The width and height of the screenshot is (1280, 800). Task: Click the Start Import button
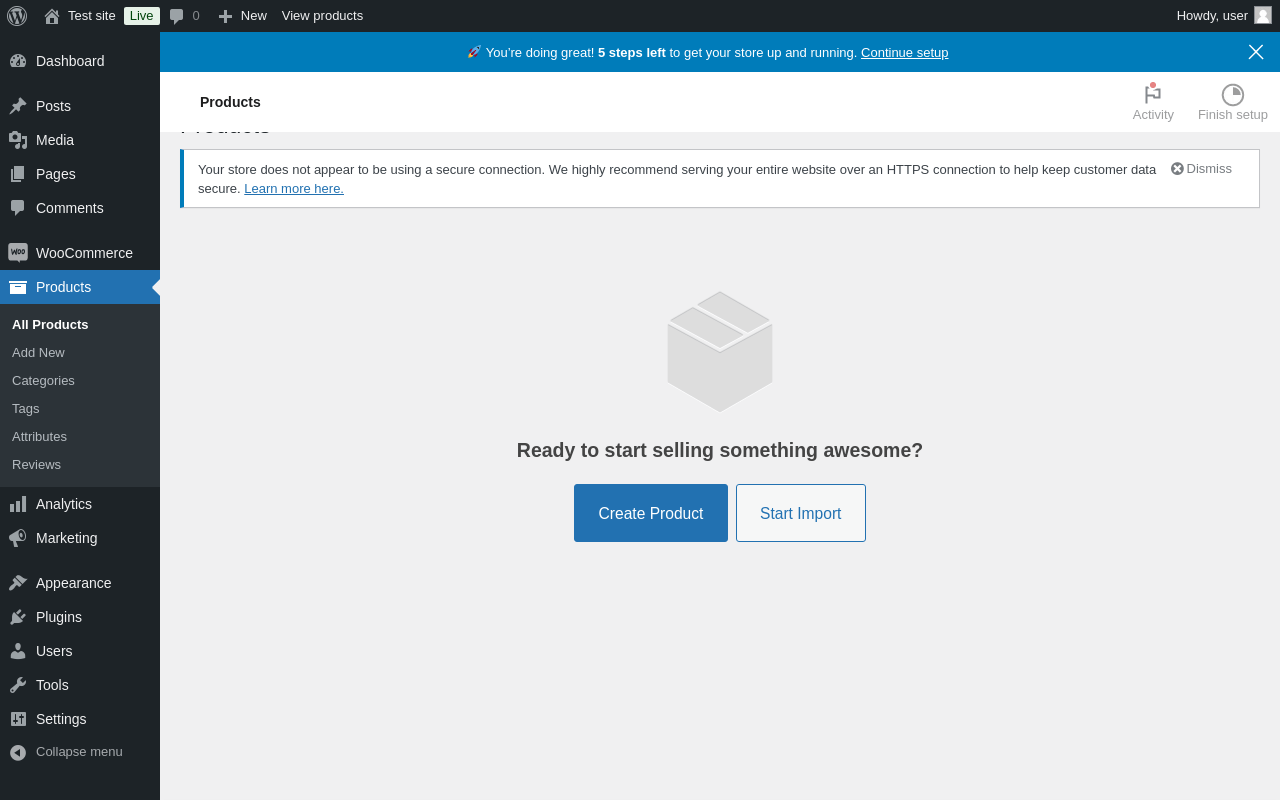(x=801, y=513)
